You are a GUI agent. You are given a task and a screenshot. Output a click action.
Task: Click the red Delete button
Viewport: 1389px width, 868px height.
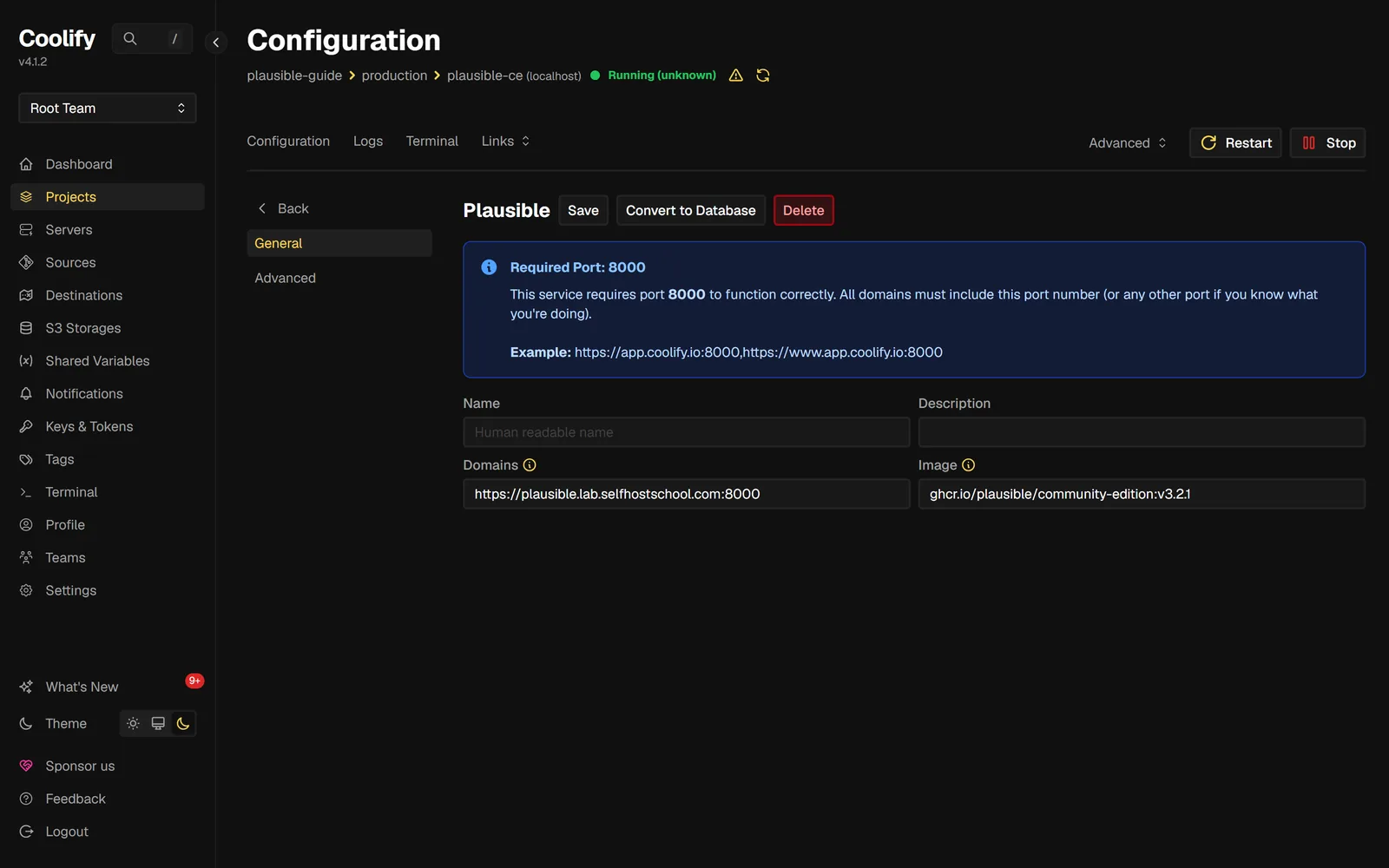pos(804,210)
